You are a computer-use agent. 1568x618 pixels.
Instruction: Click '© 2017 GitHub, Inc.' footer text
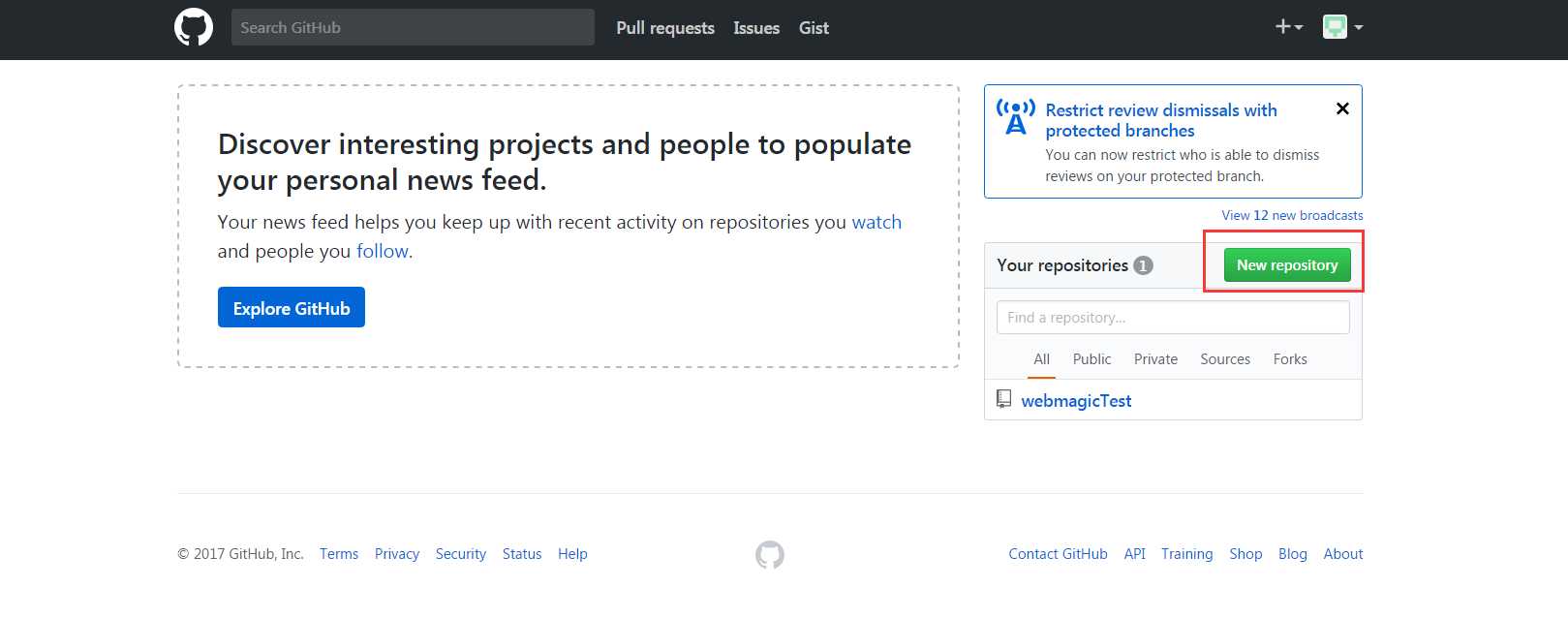point(240,554)
